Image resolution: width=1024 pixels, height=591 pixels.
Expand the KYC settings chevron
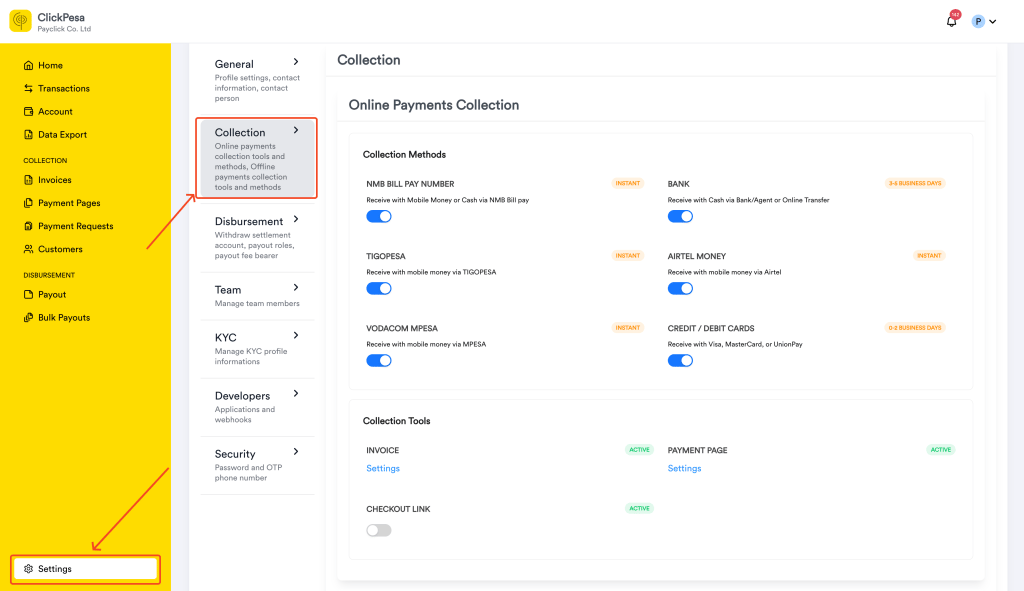(x=296, y=335)
